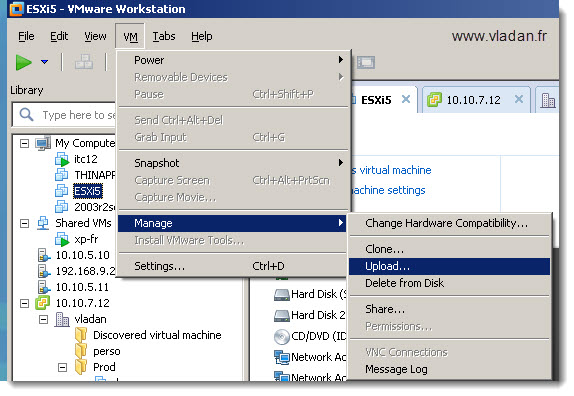Click the CD/DVD drive icon
Image resolution: width=574 pixels, height=396 pixels.
coord(282,337)
